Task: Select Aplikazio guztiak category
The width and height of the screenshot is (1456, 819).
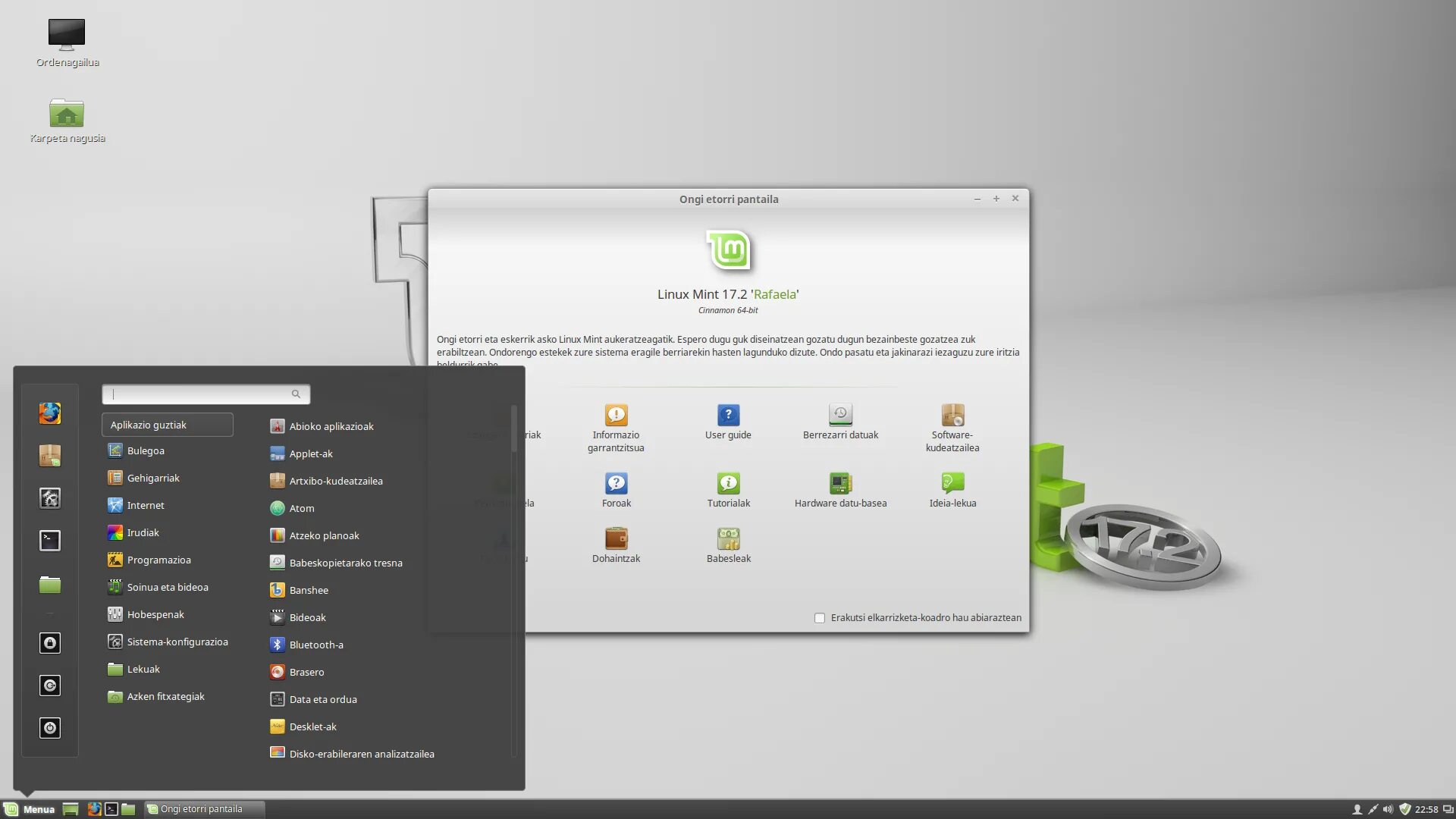Action: 168,425
